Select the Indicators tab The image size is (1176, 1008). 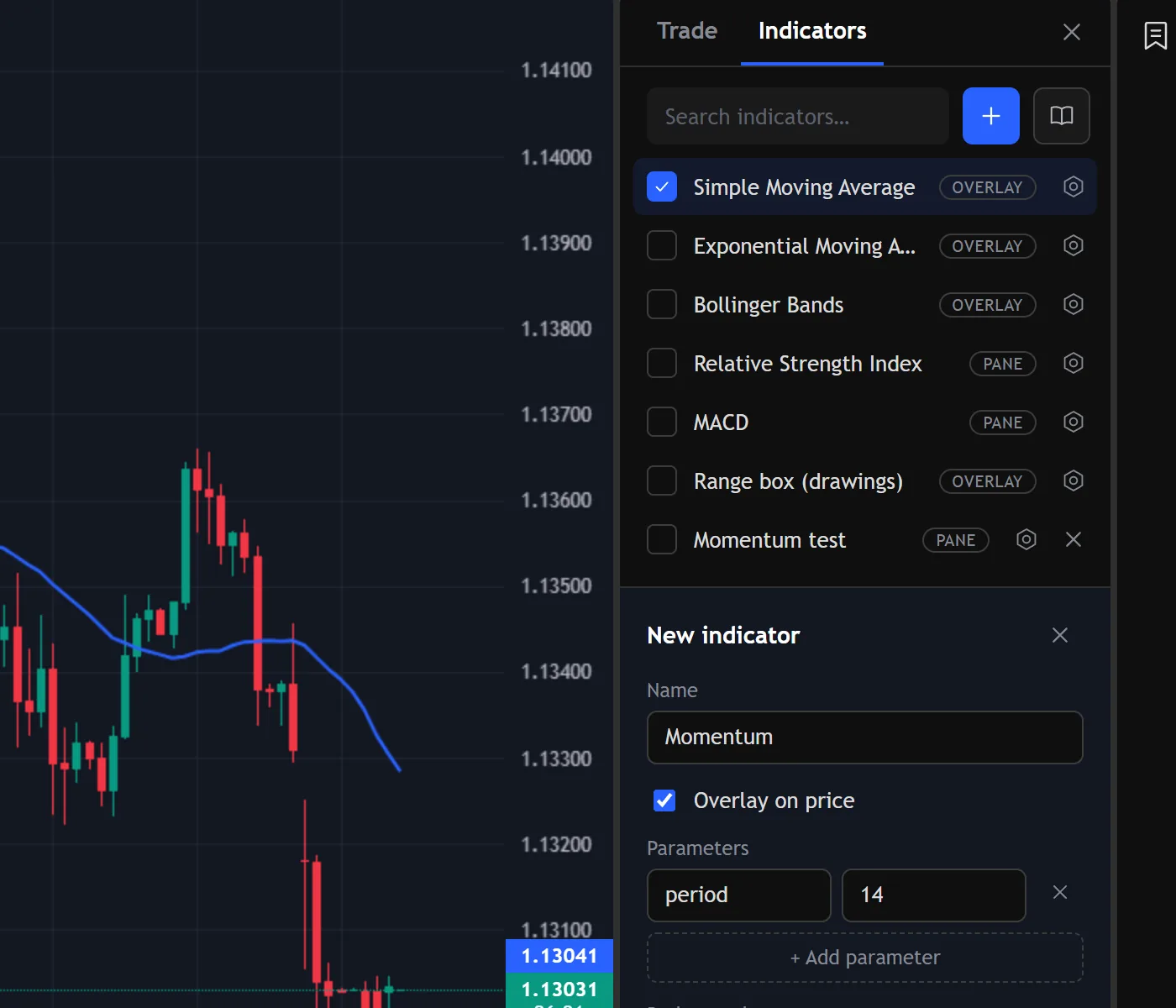click(811, 31)
